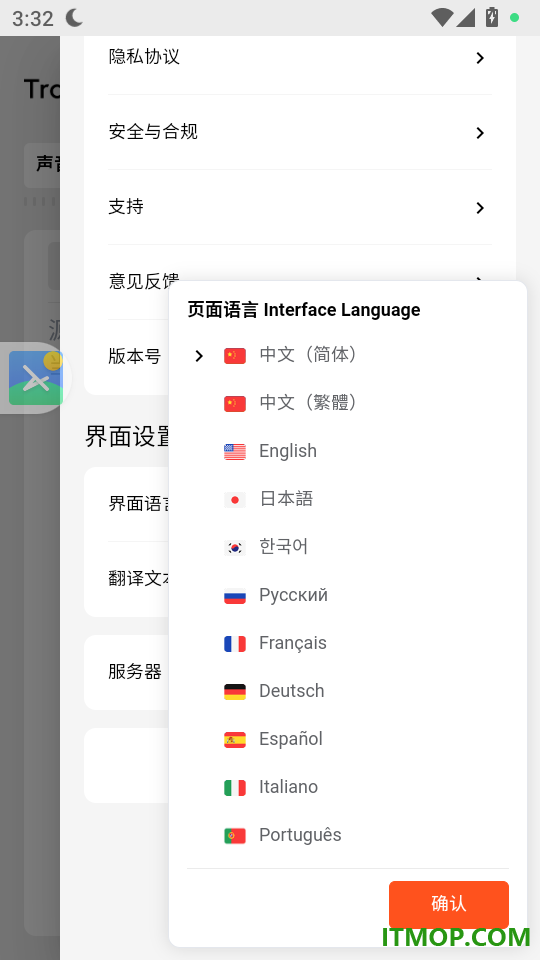
Task: Open the 安全与合规 settings row
Action: 300,132
